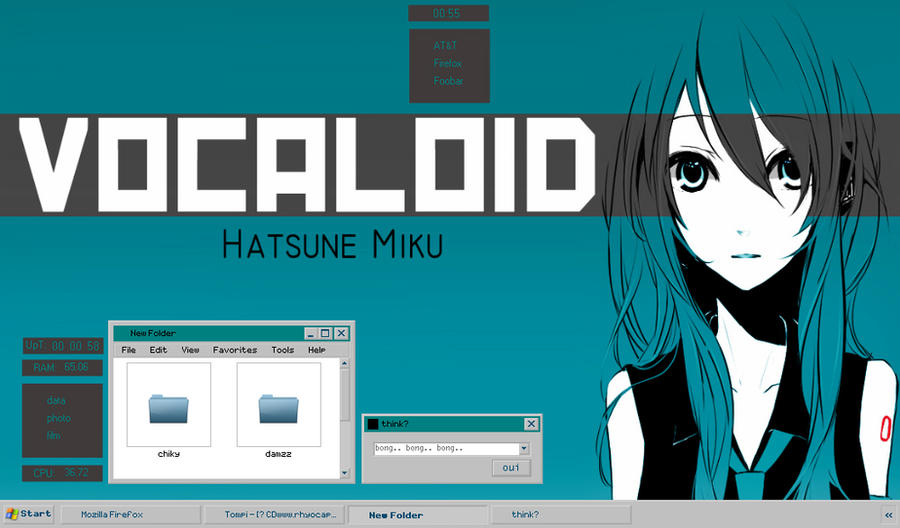Close the think? dialog
The height and width of the screenshot is (528, 900).
click(x=531, y=424)
